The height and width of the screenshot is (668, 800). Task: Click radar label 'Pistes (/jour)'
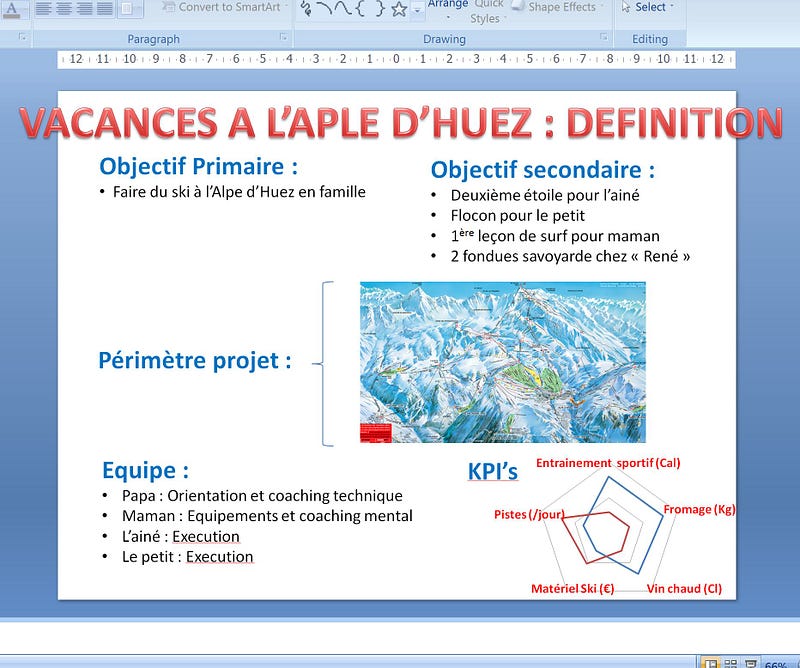click(x=530, y=514)
